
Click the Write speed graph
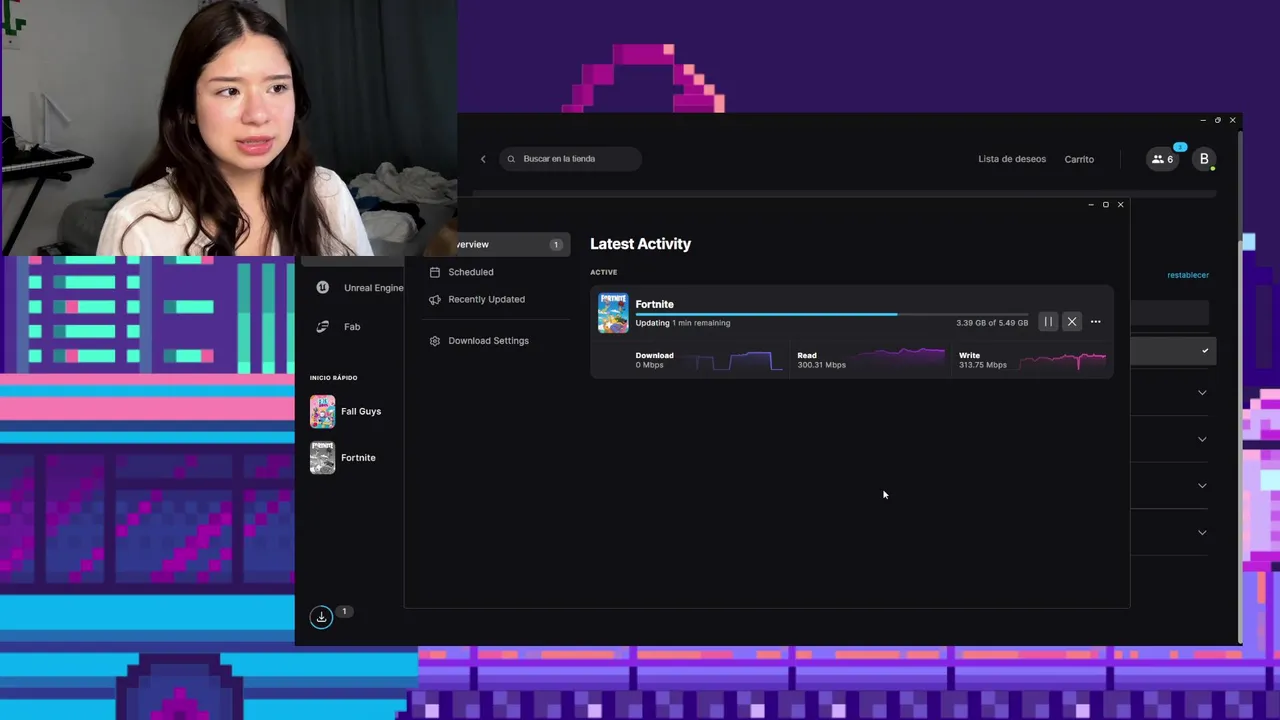(x=1063, y=360)
